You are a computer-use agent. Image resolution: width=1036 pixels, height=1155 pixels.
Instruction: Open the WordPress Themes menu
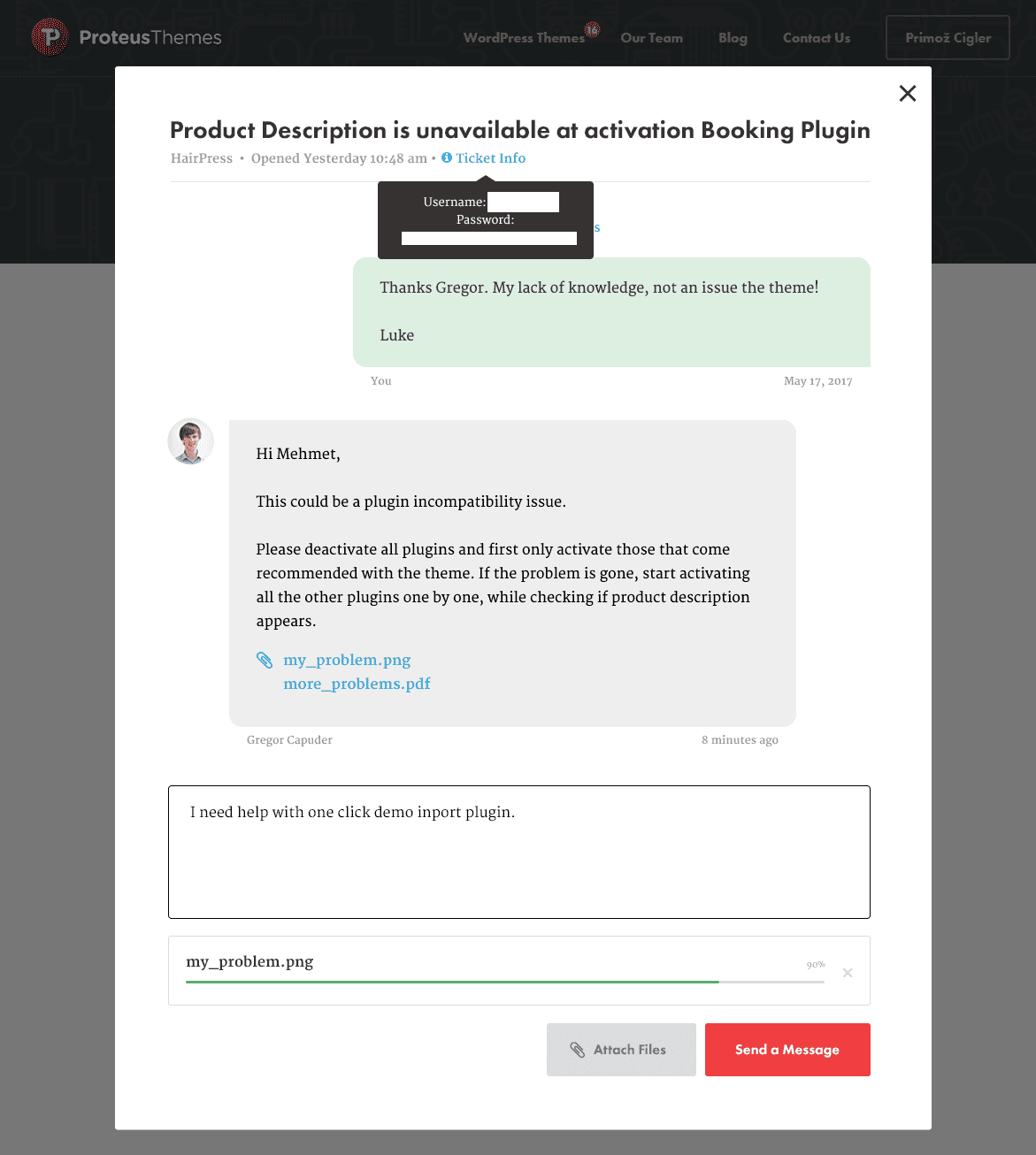pyautogui.click(x=524, y=38)
